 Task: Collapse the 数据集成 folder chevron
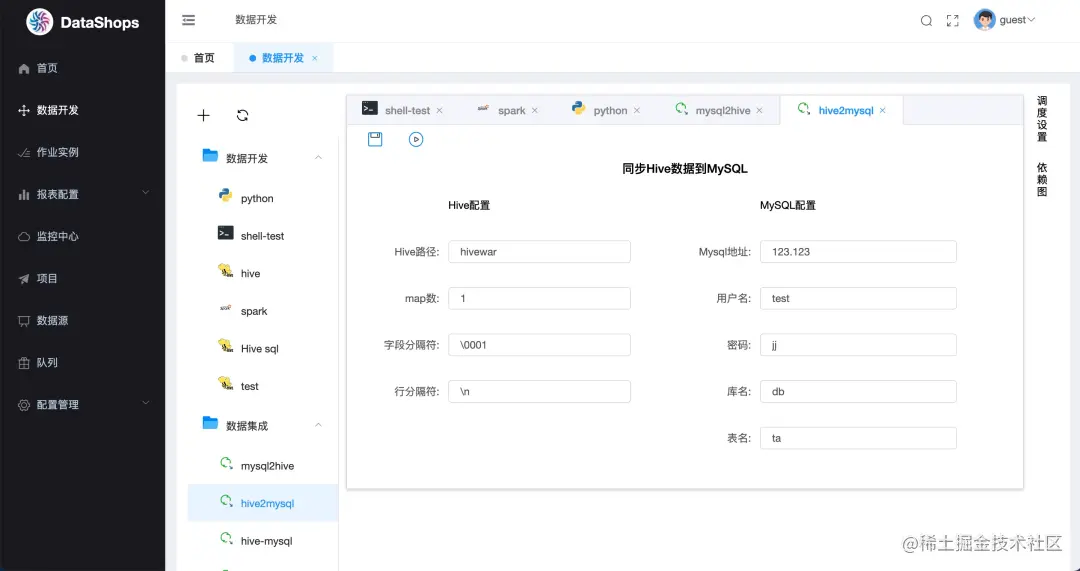pyautogui.click(x=318, y=425)
